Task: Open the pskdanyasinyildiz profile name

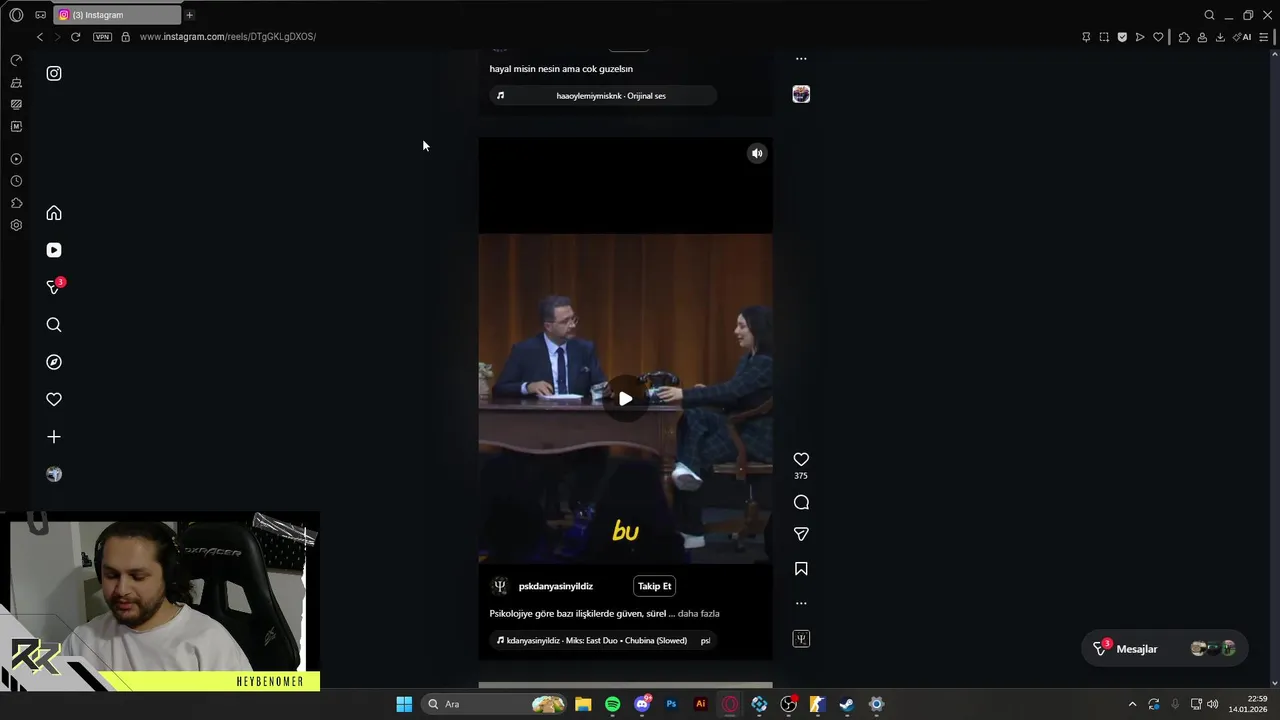Action: click(556, 586)
